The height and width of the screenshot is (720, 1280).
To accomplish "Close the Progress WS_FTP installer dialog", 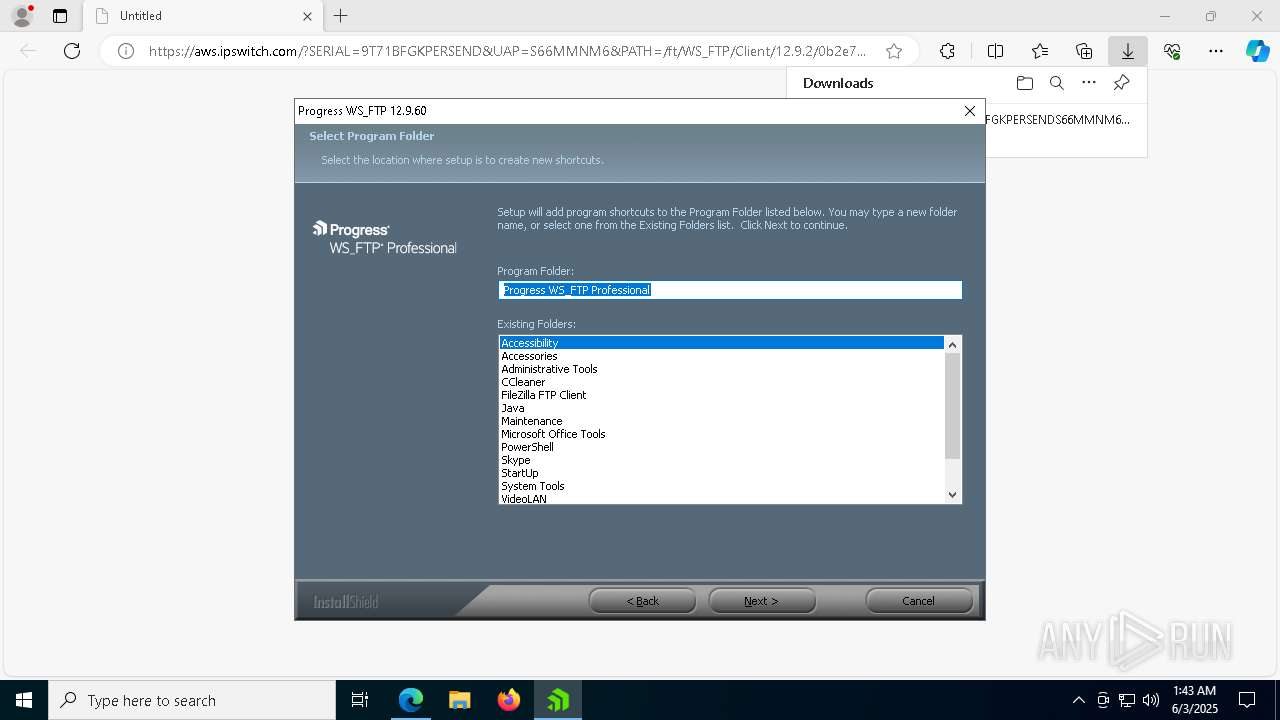I will (969, 111).
